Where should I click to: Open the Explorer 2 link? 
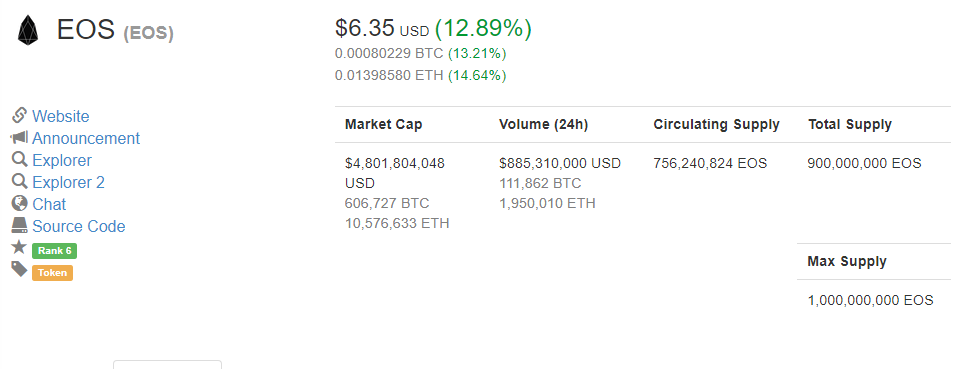pos(68,182)
